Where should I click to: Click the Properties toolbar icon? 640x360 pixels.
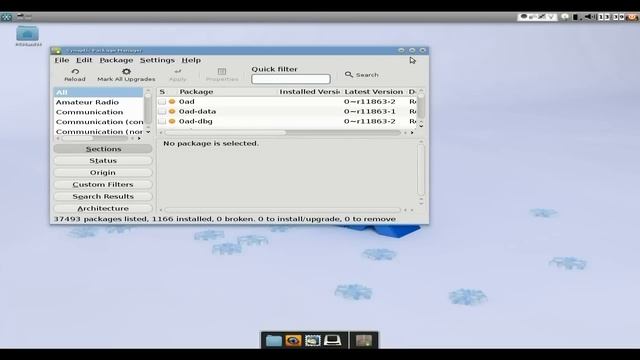coord(222,71)
